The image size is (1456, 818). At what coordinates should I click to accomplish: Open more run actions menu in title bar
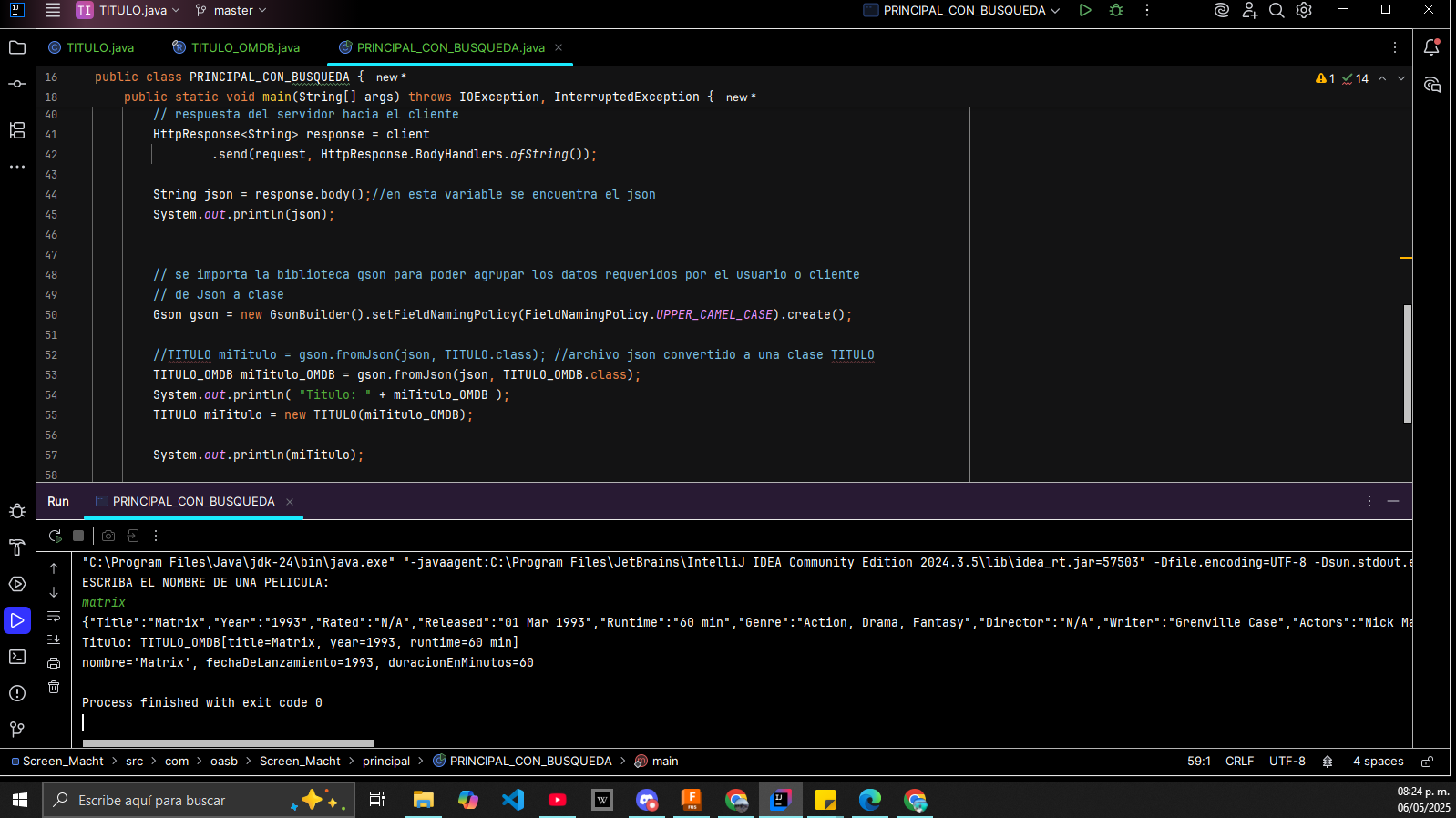[1147, 10]
